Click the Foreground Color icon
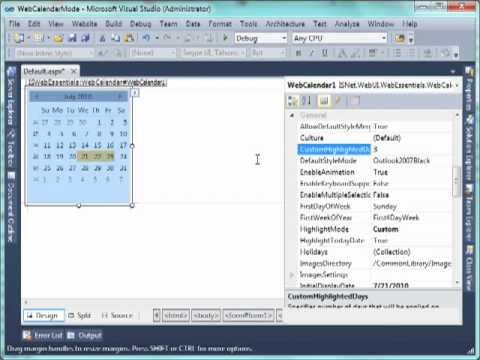480x360 pixels. (342, 53)
